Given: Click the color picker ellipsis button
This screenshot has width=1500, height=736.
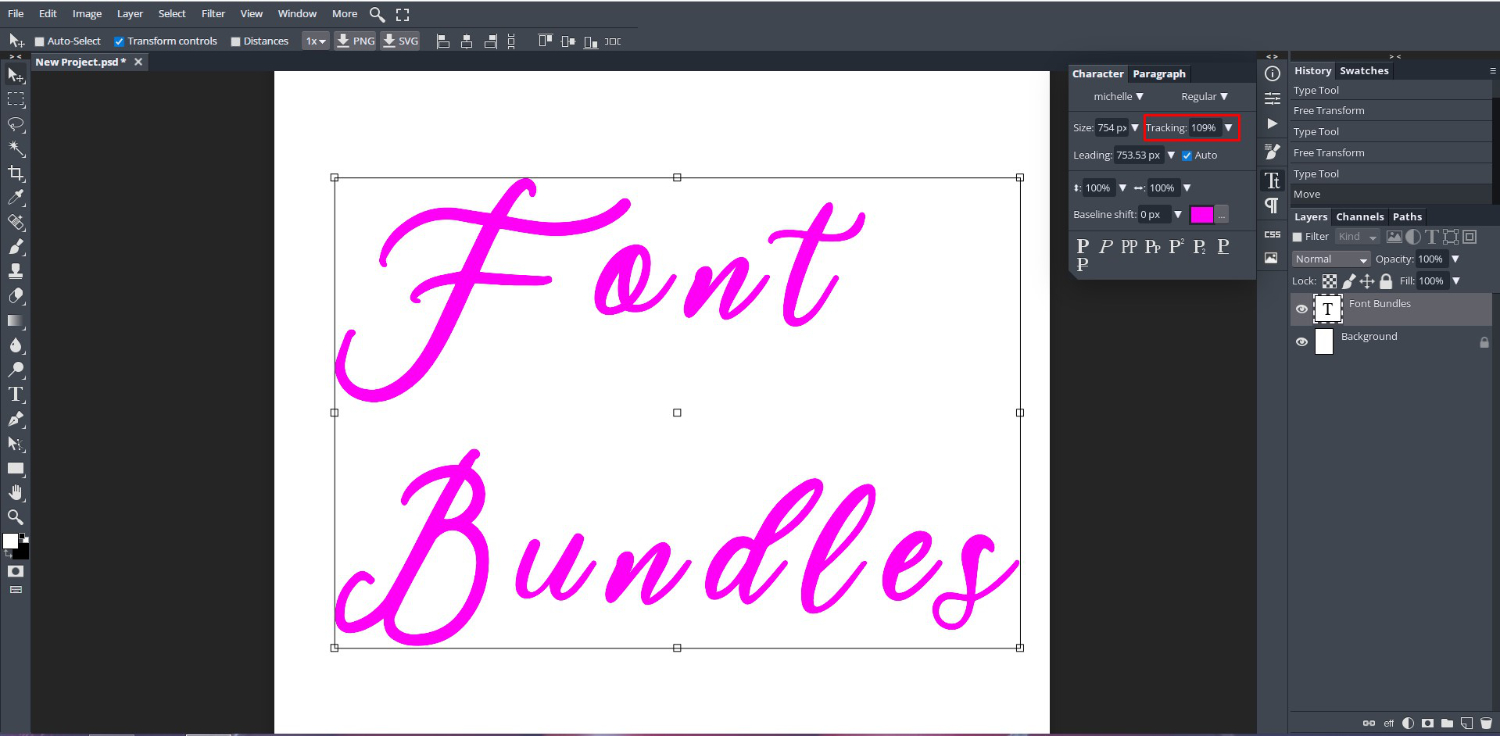Looking at the screenshot, I should pos(1222,215).
